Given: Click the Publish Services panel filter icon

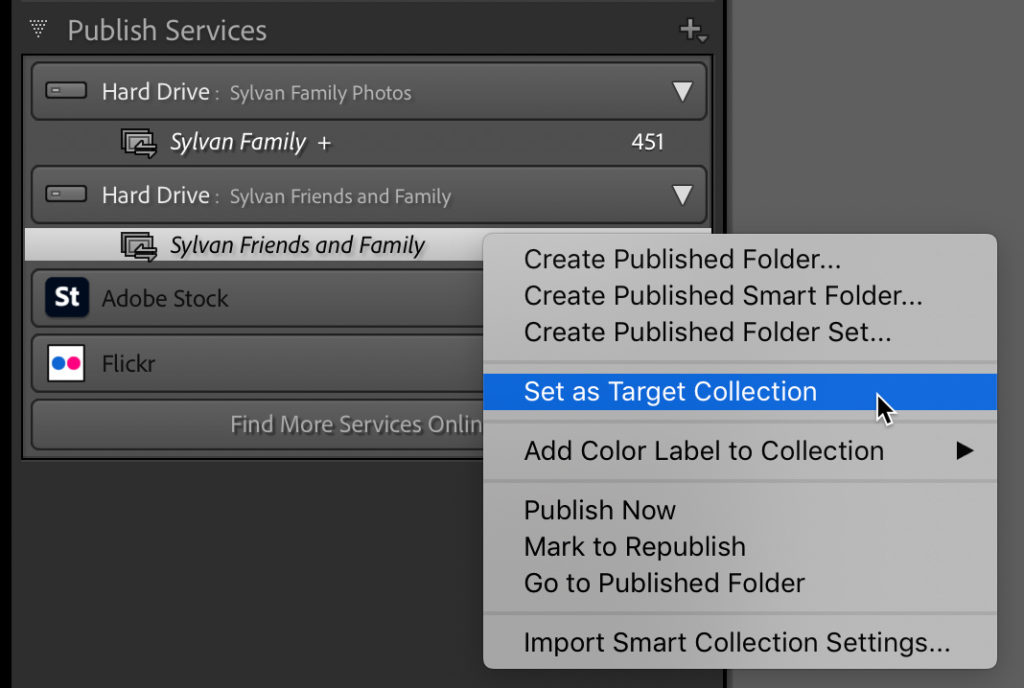Looking at the screenshot, I should tap(37, 29).
